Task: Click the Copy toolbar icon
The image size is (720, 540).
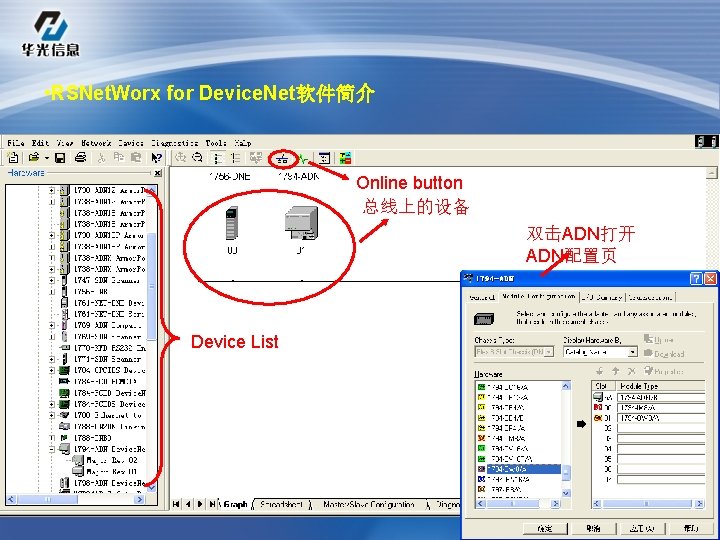Action: (x=118, y=158)
